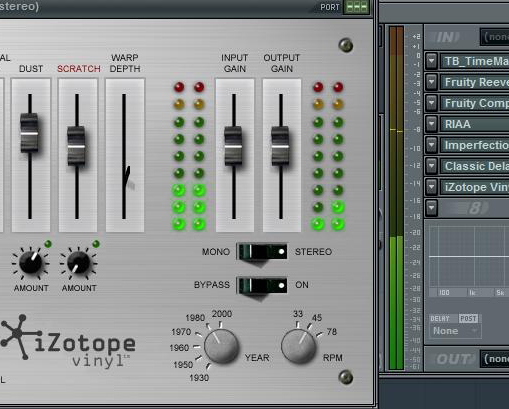
Task: Turn the Scratch Amount knob
Action: click(78, 262)
